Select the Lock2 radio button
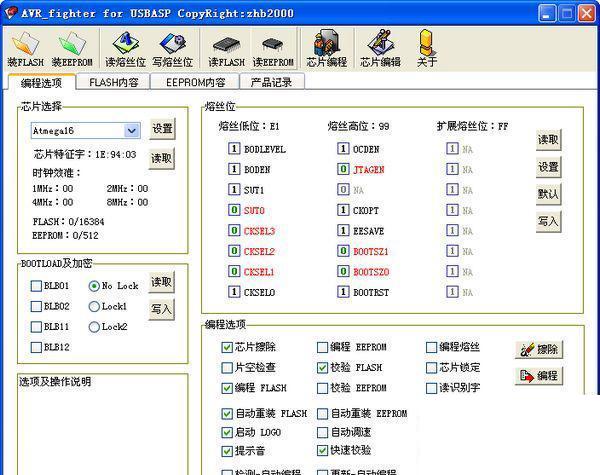The height and width of the screenshot is (475, 600). coord(94,327)
